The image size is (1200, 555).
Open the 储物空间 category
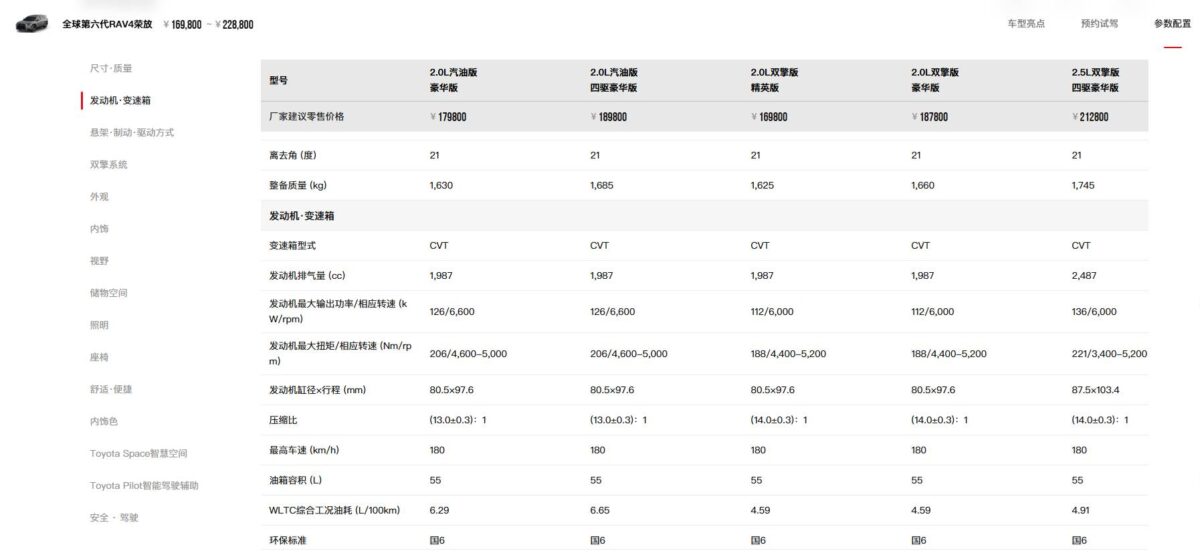click(109, 293)
